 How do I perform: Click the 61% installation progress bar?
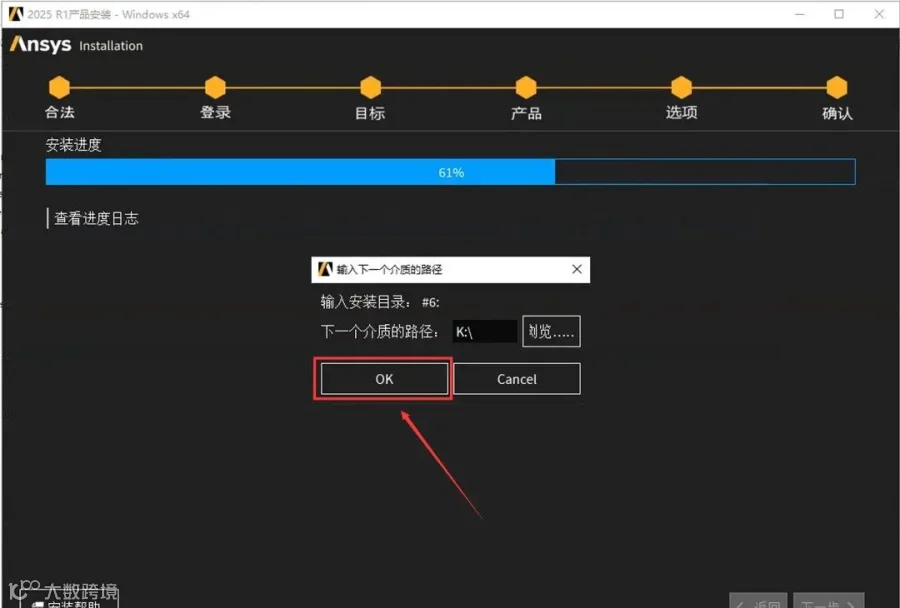(451, 172)
